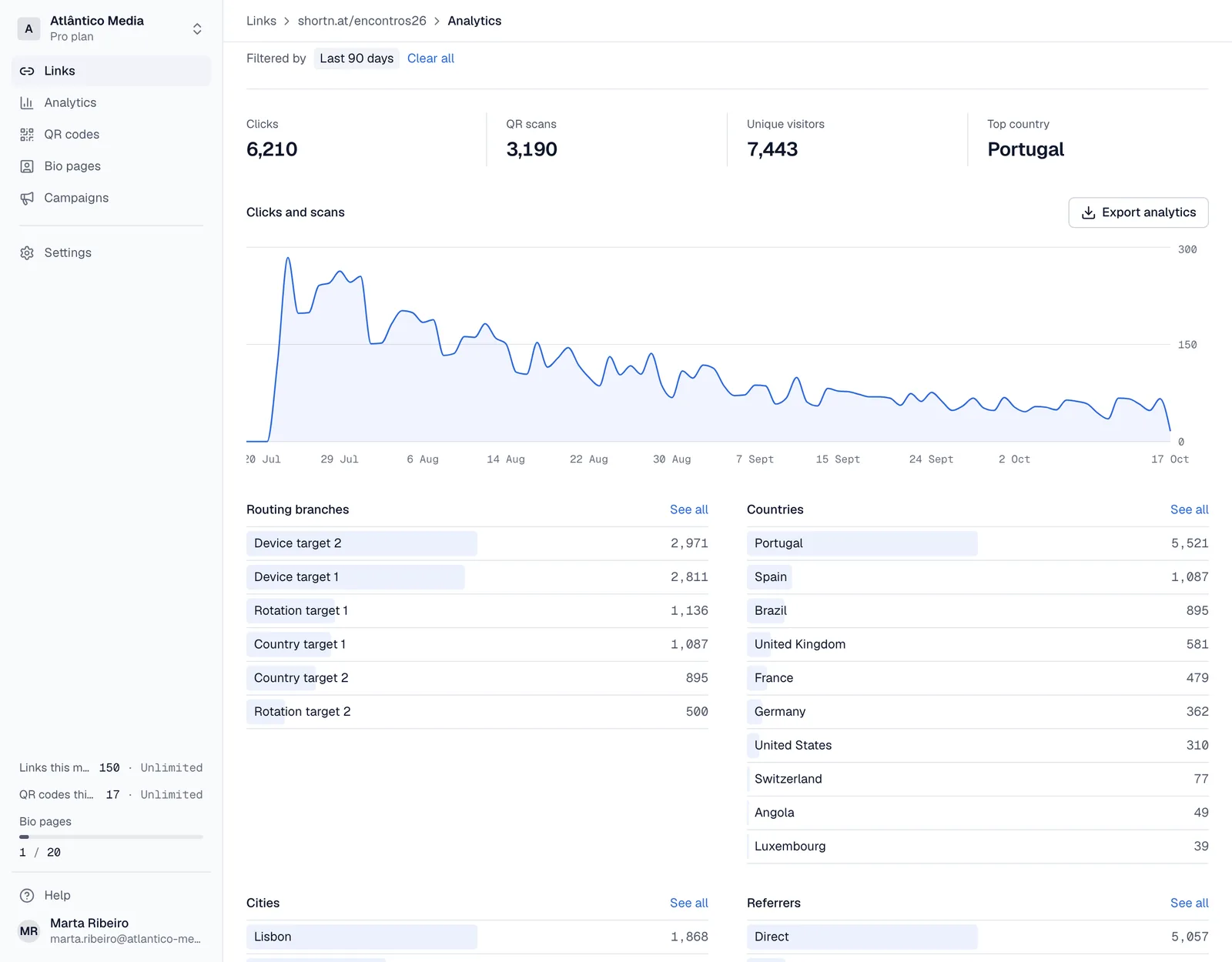This screenshot has height=962, width=1232.
Task: Click the Top country Portugal stat
Action: coord(1026,149)
